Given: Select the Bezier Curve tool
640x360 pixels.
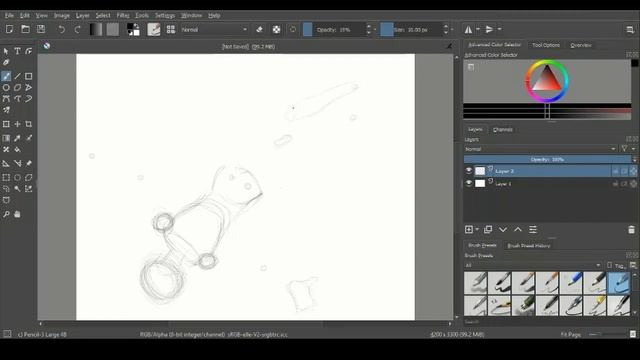Looking at the screenshot, I should pyautogui.click(x=6, y=99).
